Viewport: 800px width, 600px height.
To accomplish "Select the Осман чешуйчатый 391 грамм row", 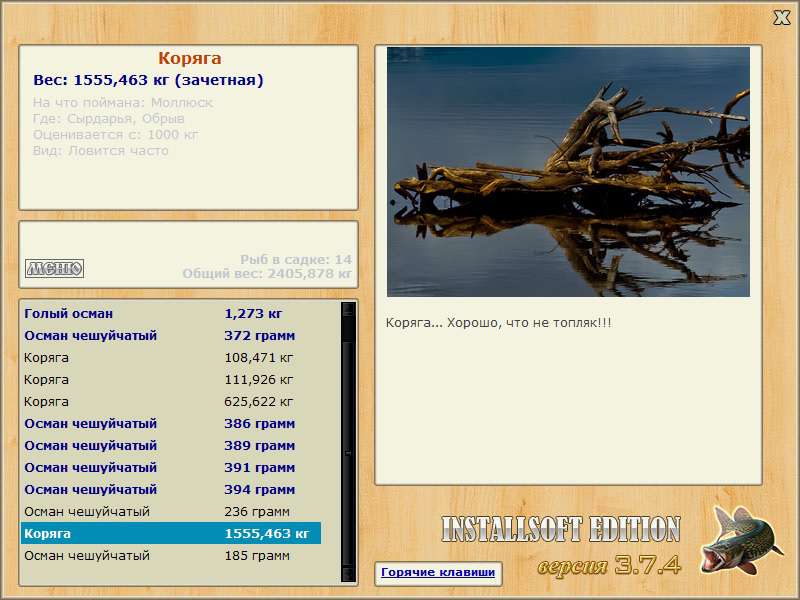I will (171, 467).
